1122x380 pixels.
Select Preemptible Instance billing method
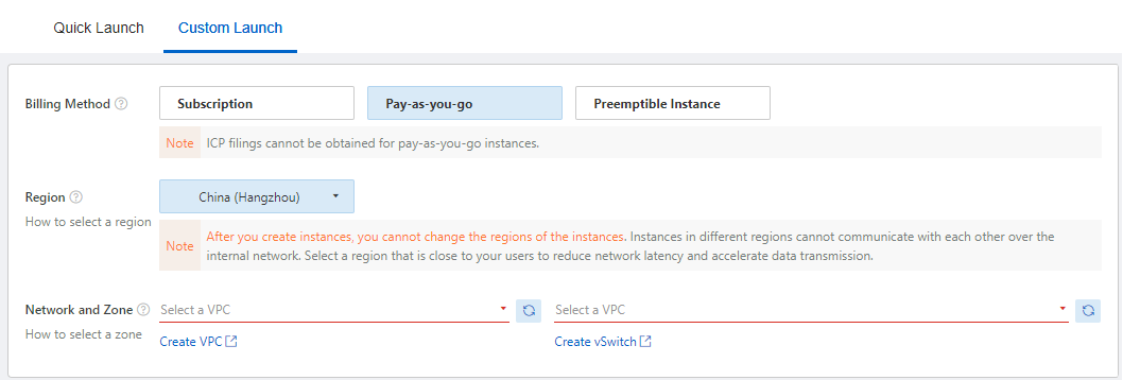[x=673, y=103]
